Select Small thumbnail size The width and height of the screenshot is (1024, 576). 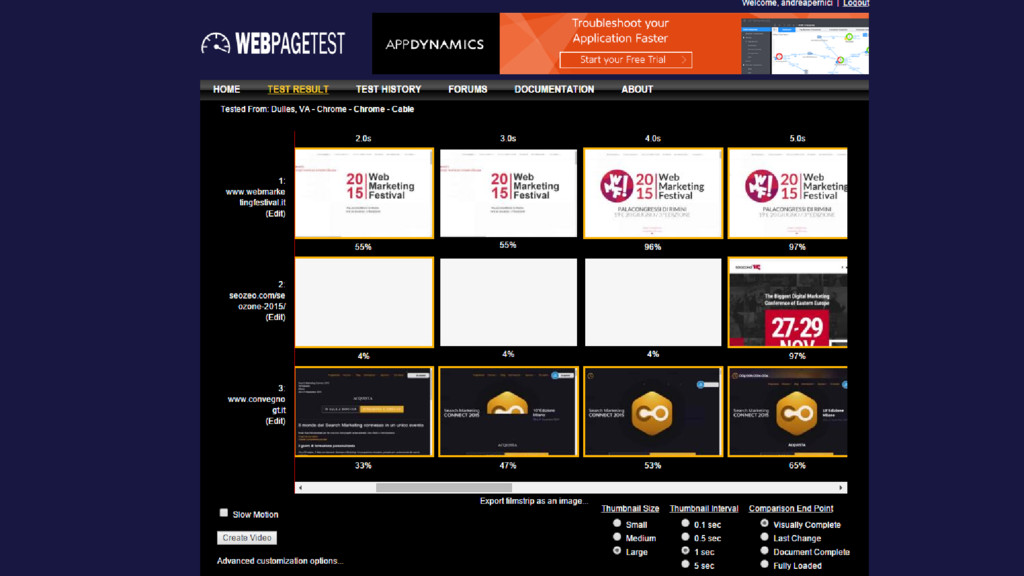coord(617,524)
